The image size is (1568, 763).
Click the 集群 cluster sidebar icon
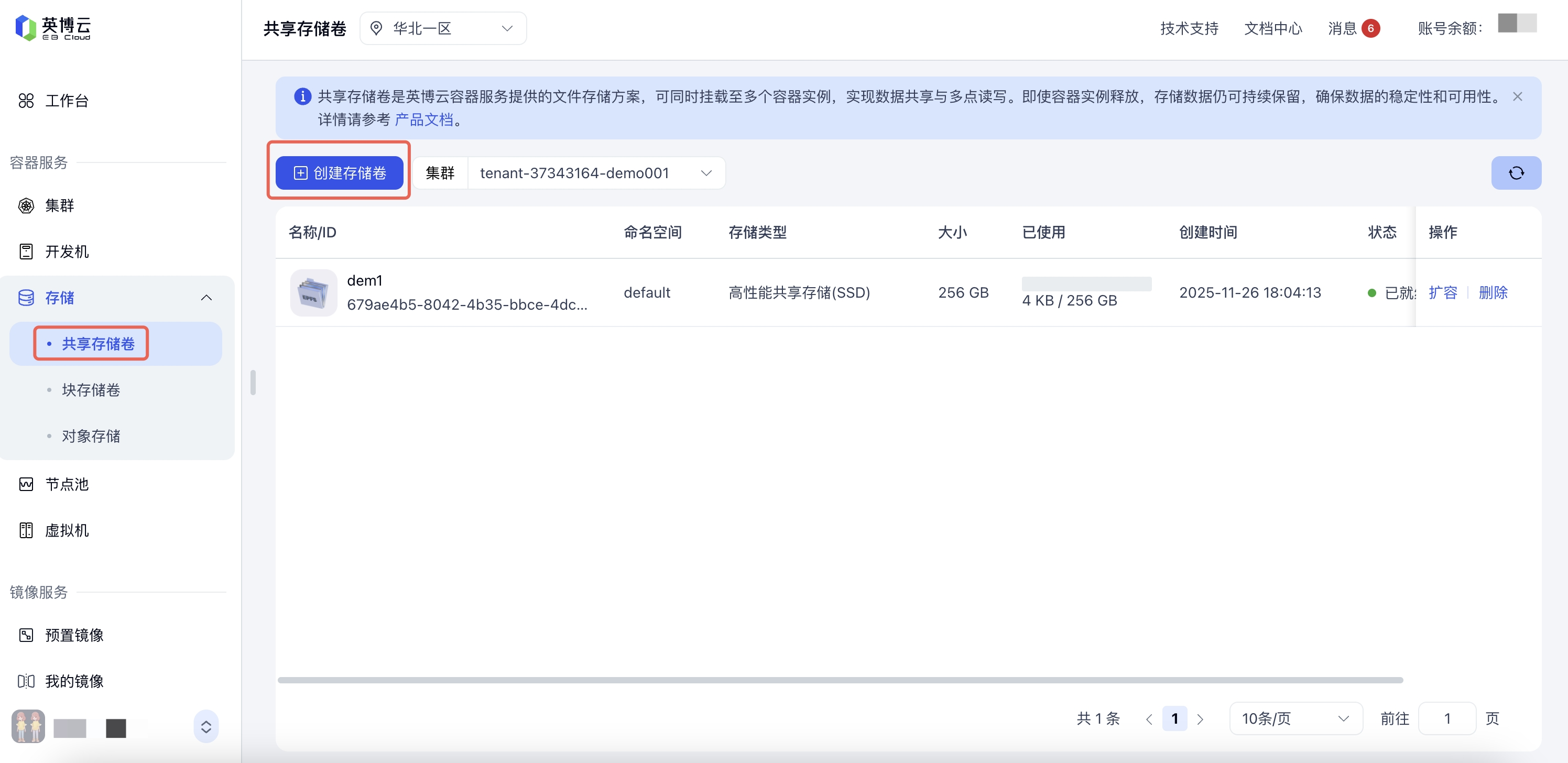[26, 205]
